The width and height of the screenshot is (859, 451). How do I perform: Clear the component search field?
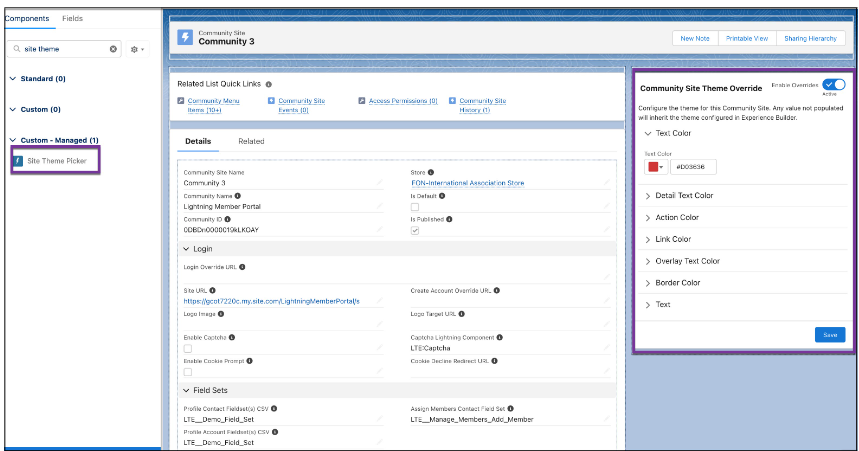pyautogui.click(x=113, y=49)
